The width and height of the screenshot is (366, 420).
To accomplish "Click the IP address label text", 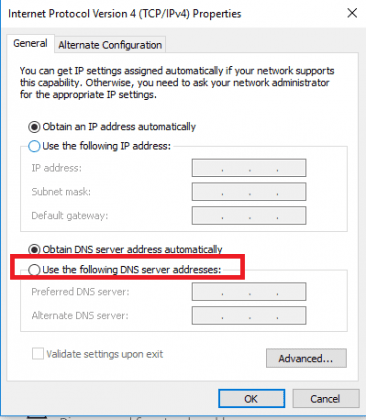I will 56,168.
